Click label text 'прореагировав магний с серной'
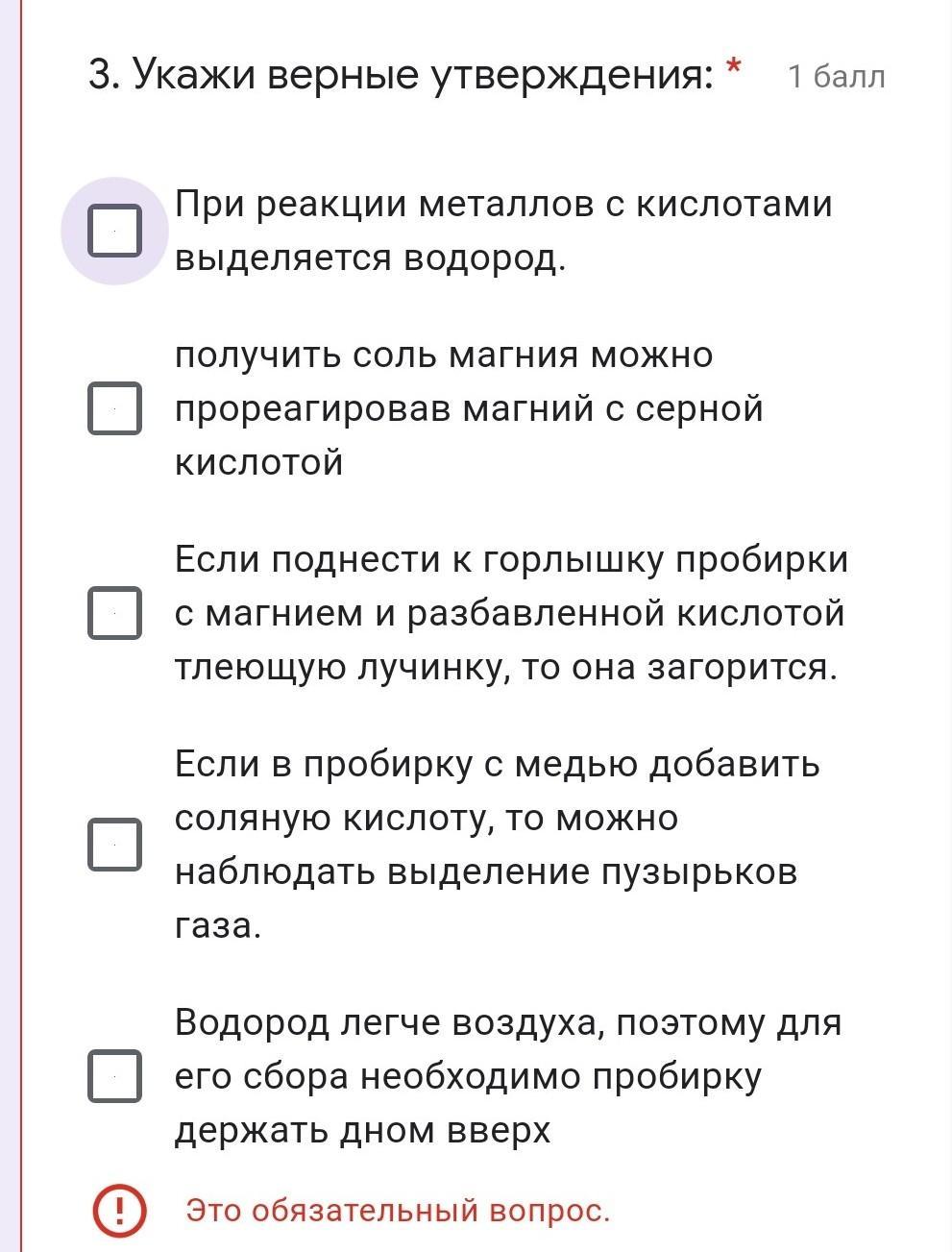952x1252 pixels. pyautogui.click(x=469, y=409)
